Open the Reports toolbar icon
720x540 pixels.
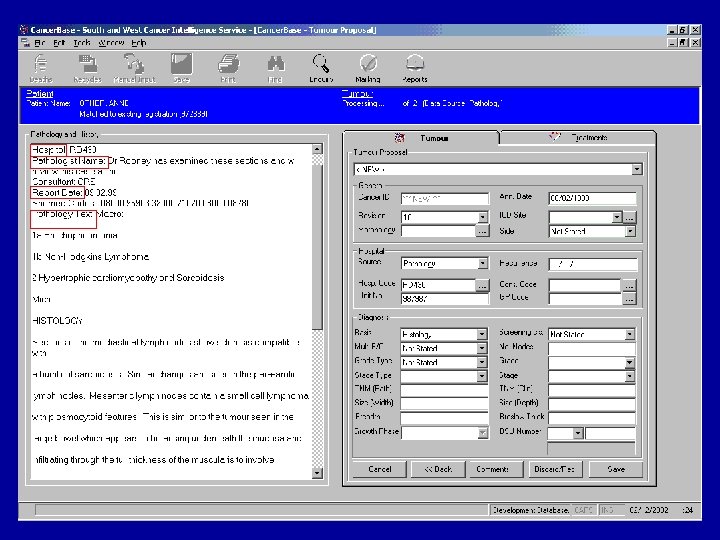tap(415, 63)
